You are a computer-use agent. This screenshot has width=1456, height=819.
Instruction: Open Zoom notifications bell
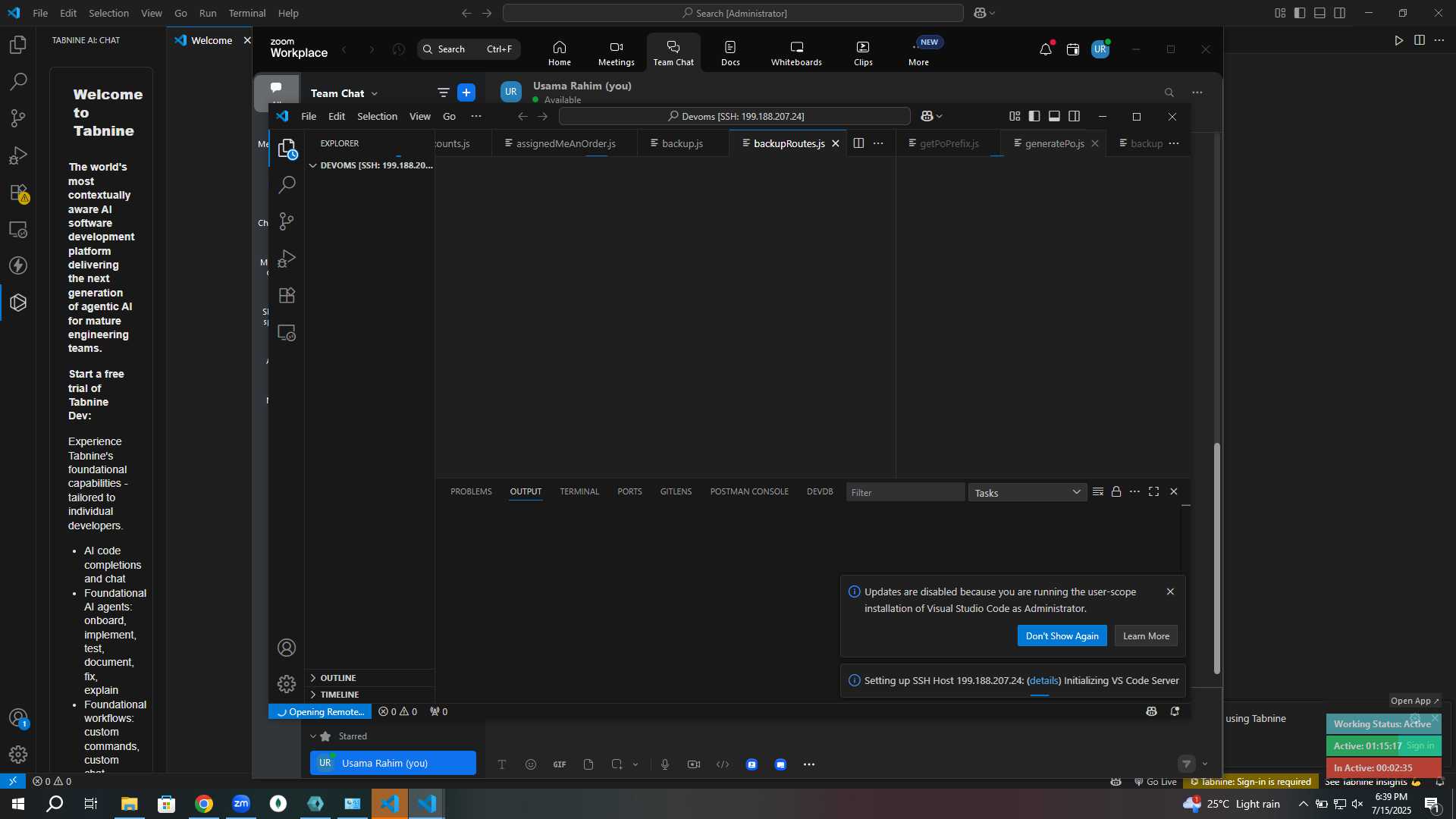(x=1046, y=49)
